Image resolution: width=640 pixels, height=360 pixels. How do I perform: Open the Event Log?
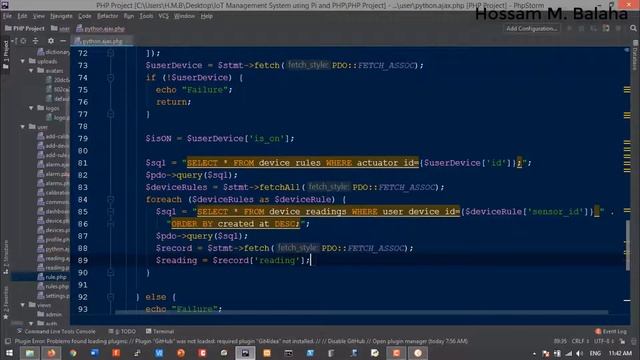coord(611,331)
